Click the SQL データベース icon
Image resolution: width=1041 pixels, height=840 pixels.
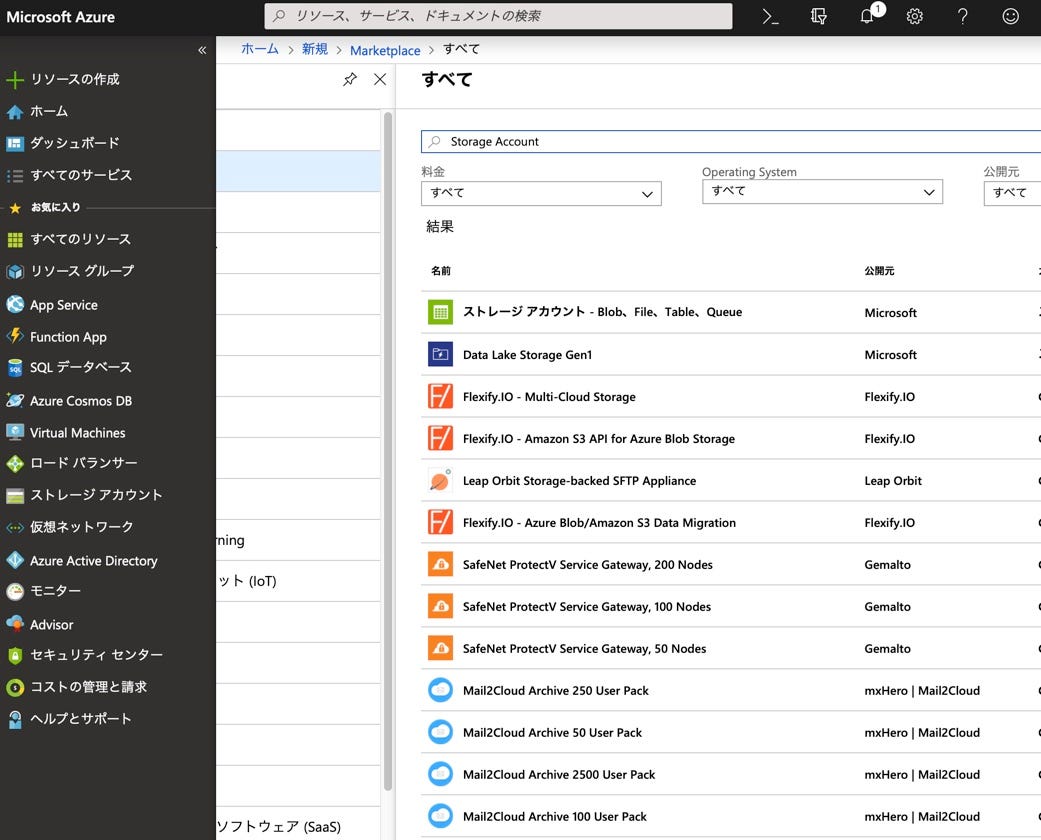tap(15, 368)
